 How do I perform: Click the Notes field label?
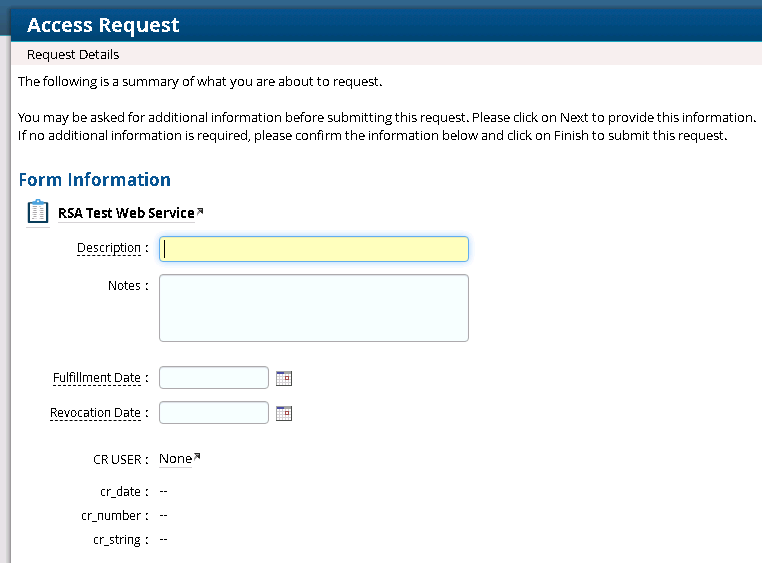124,286
